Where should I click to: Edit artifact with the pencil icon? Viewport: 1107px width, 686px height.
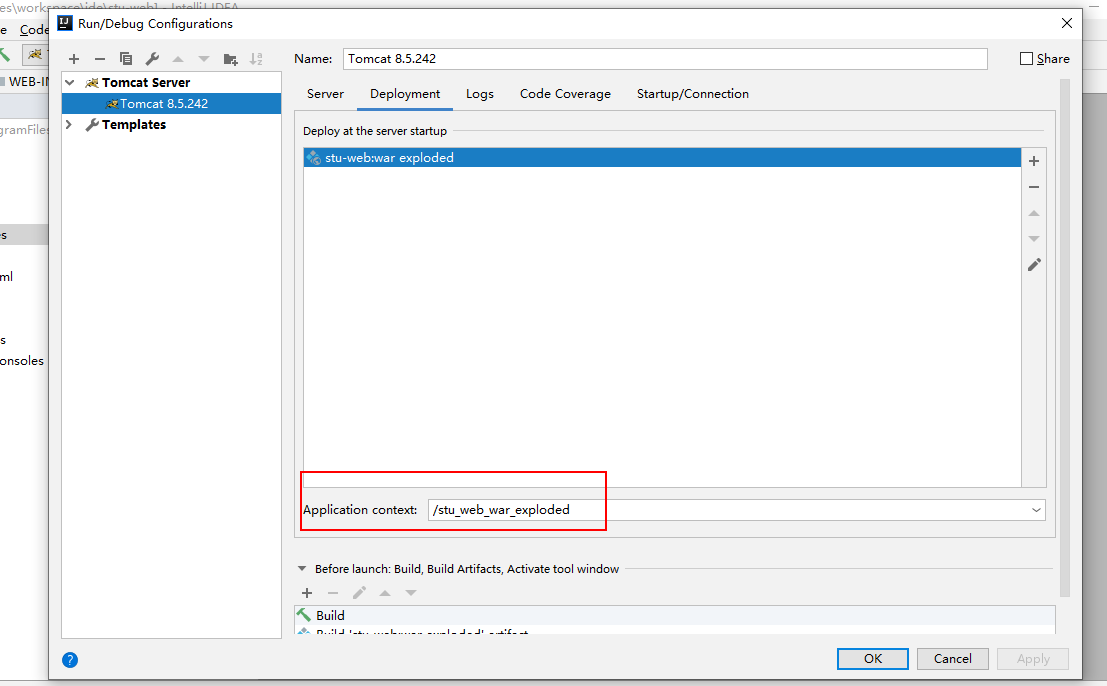click(x=1034, y=265)
